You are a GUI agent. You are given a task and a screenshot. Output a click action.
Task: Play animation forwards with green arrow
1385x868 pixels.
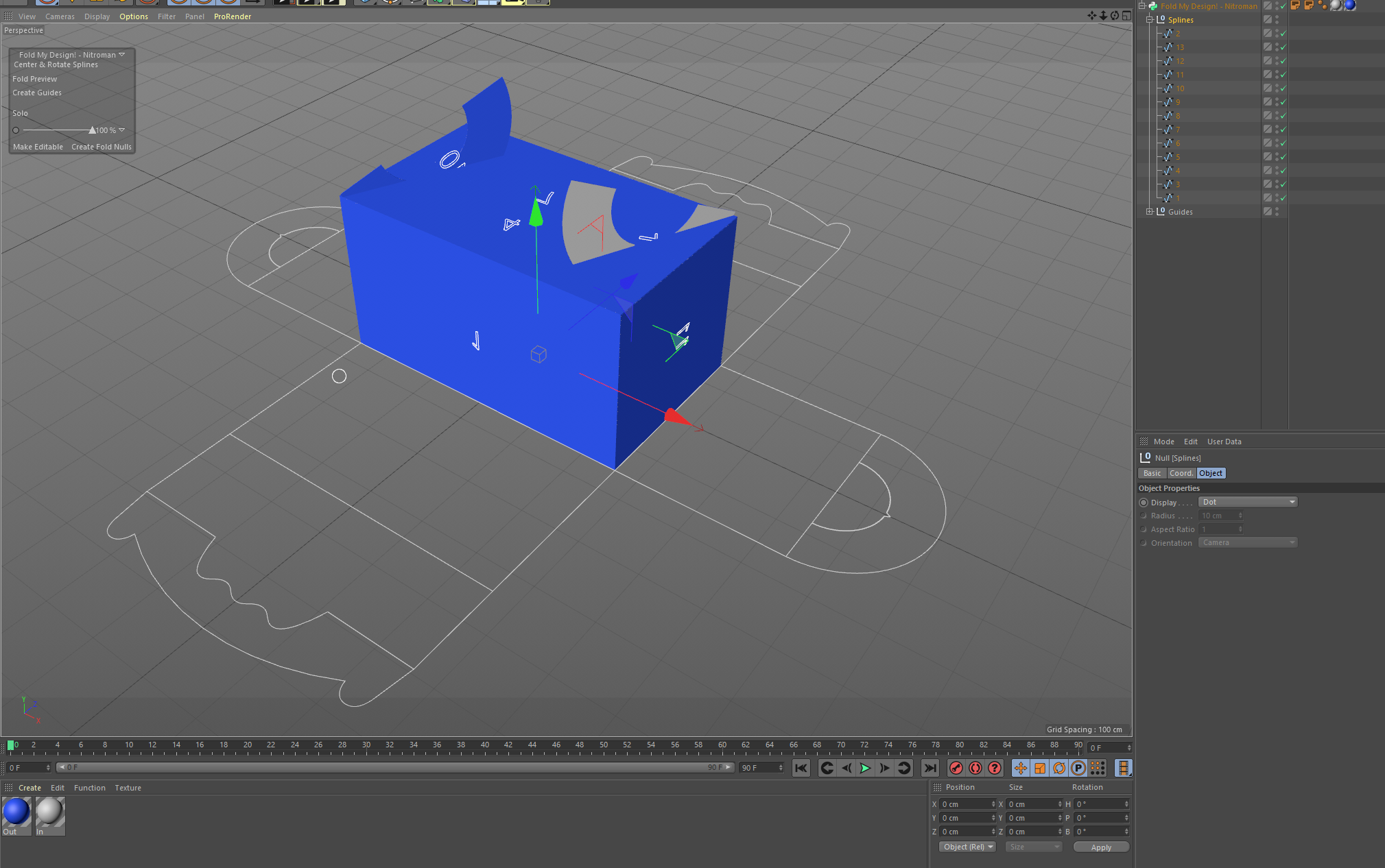coord(866,768)
